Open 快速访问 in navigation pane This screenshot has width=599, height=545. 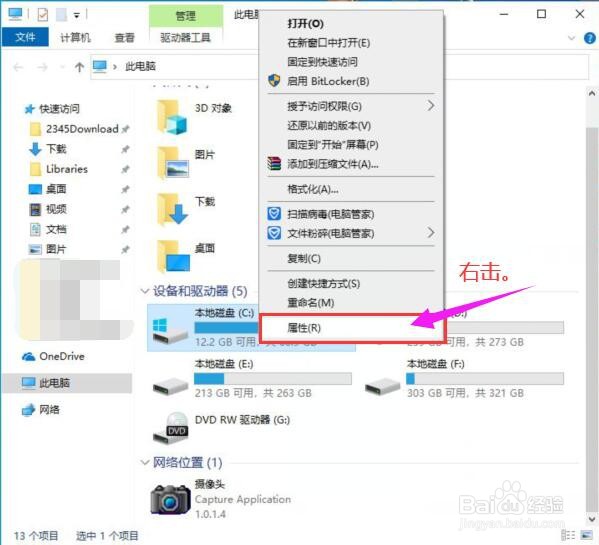pyautogui.click(x=59, y=109)
